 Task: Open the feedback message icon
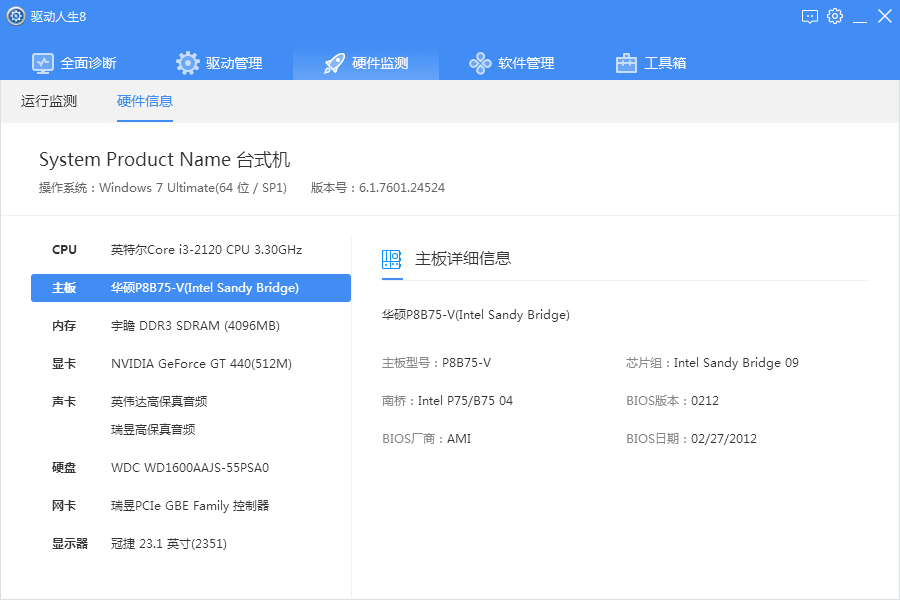click(809, 17)
